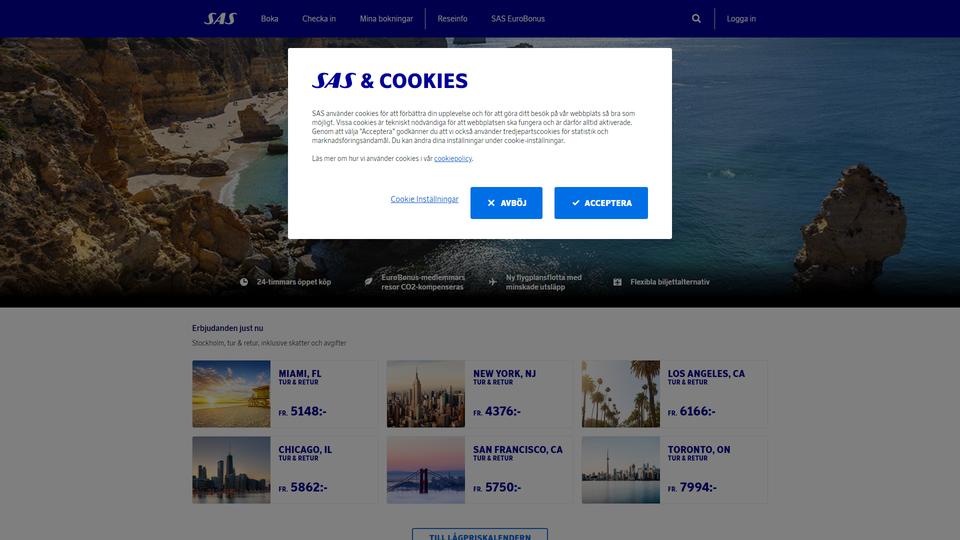Accept cookies with the ACCEPTERA button
The width and height of the screenshot is (960, 540).
[601, 203]
